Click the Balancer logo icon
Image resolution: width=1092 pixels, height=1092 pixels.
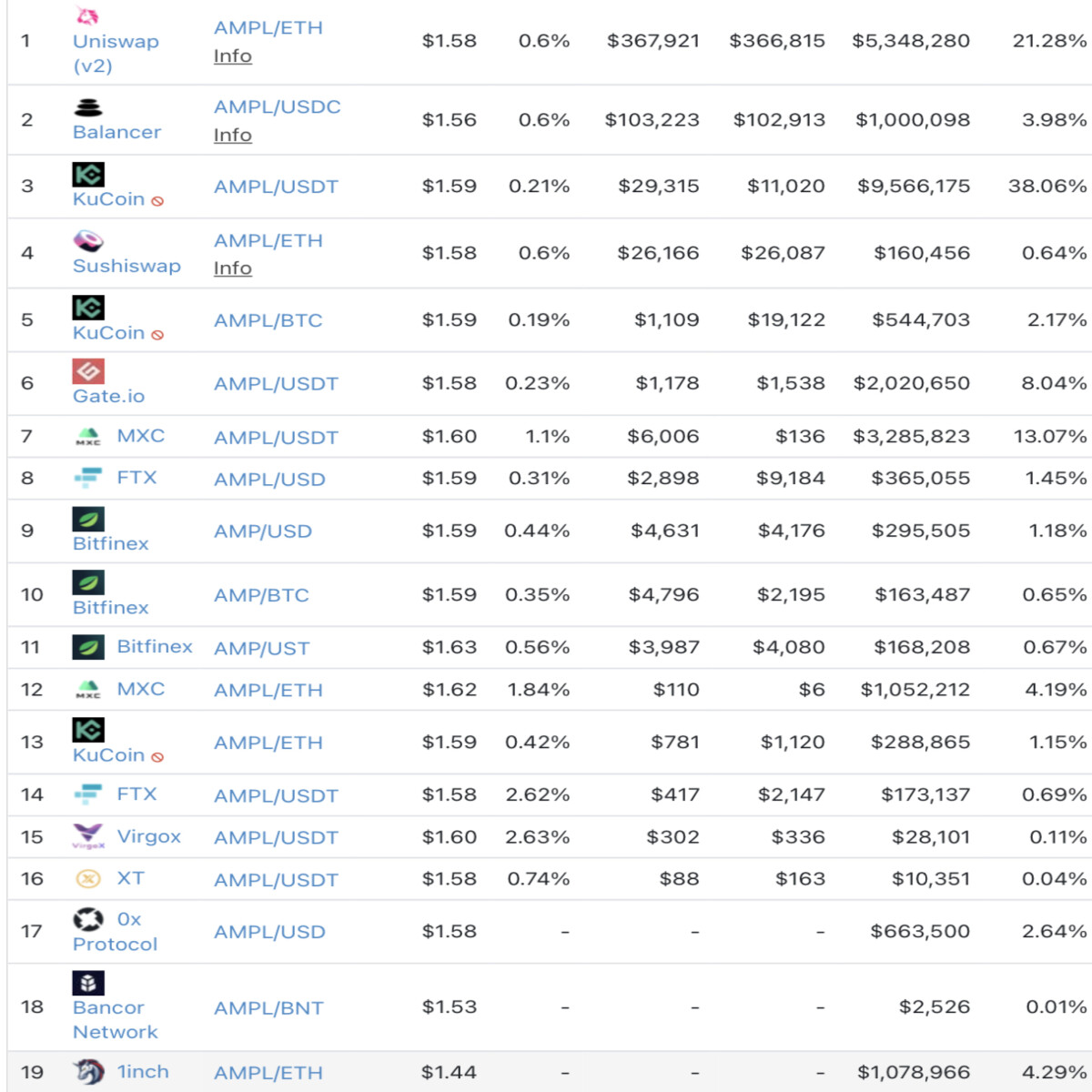[x=88, y=107]
